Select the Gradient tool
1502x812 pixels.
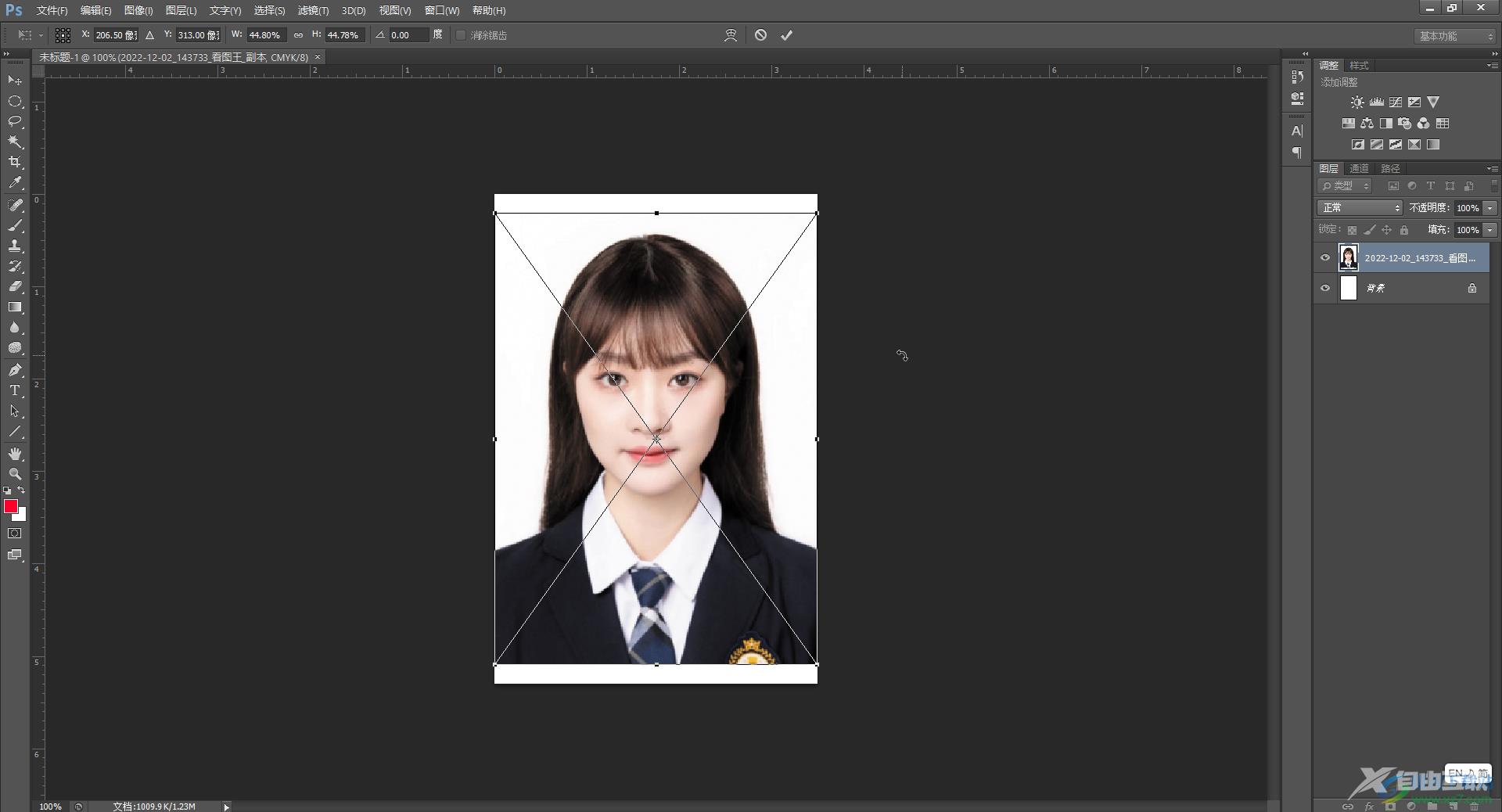pos(15,307)
